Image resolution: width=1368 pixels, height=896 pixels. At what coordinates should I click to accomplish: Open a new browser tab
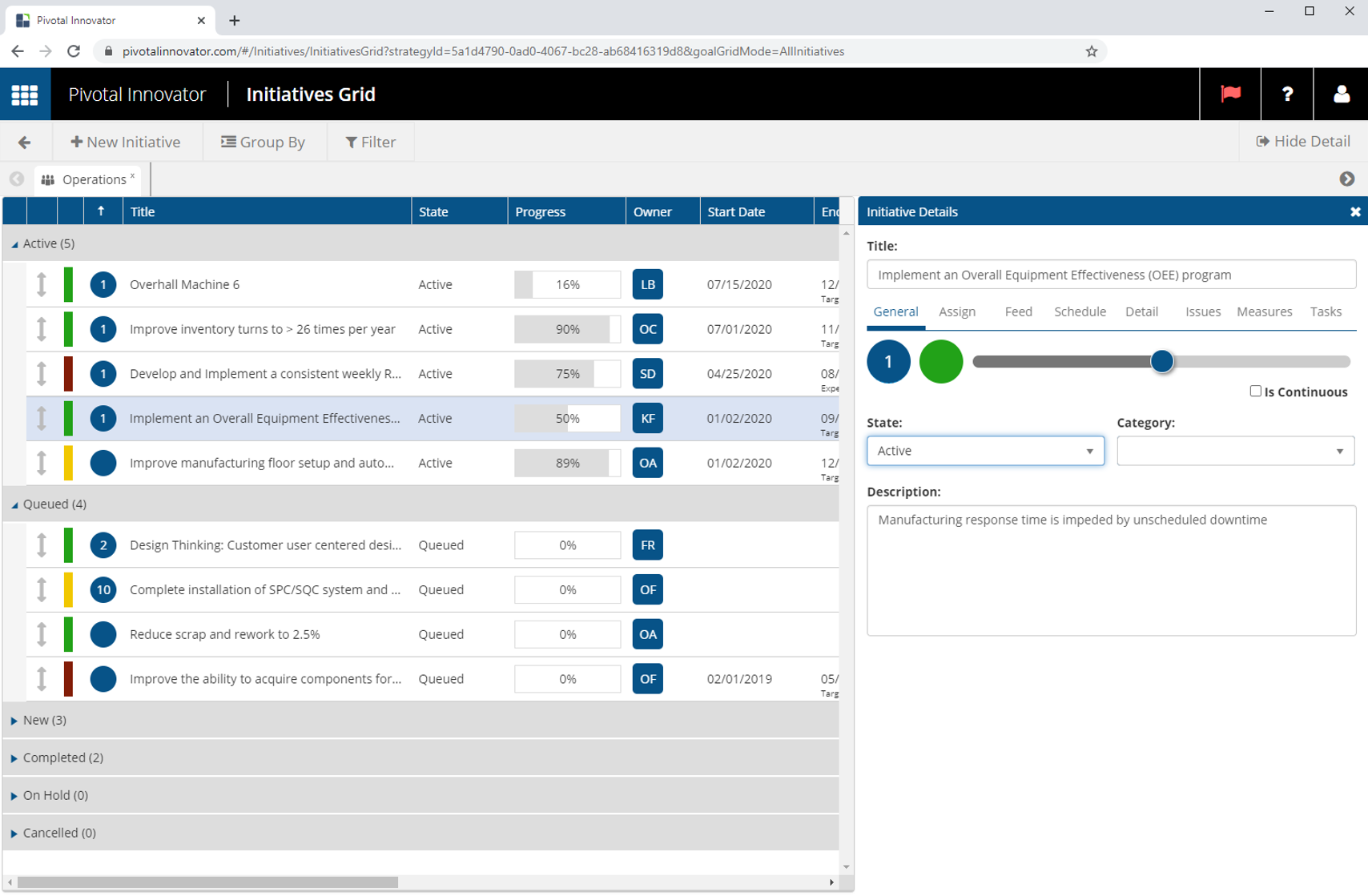(x=235, y=21)
